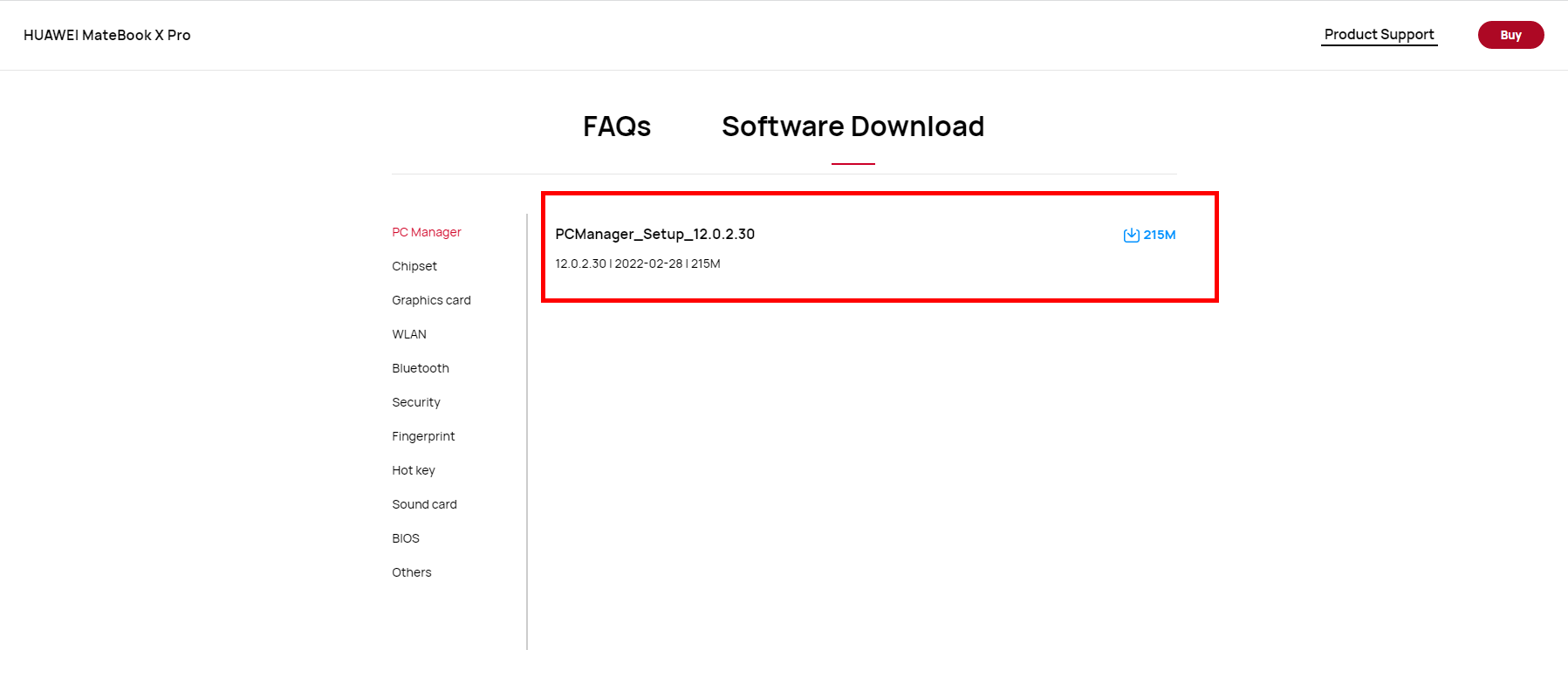Viewport: 1568px width, 677px height.
Task: Select the Hot key category
Action: click(x=414, y=470)
